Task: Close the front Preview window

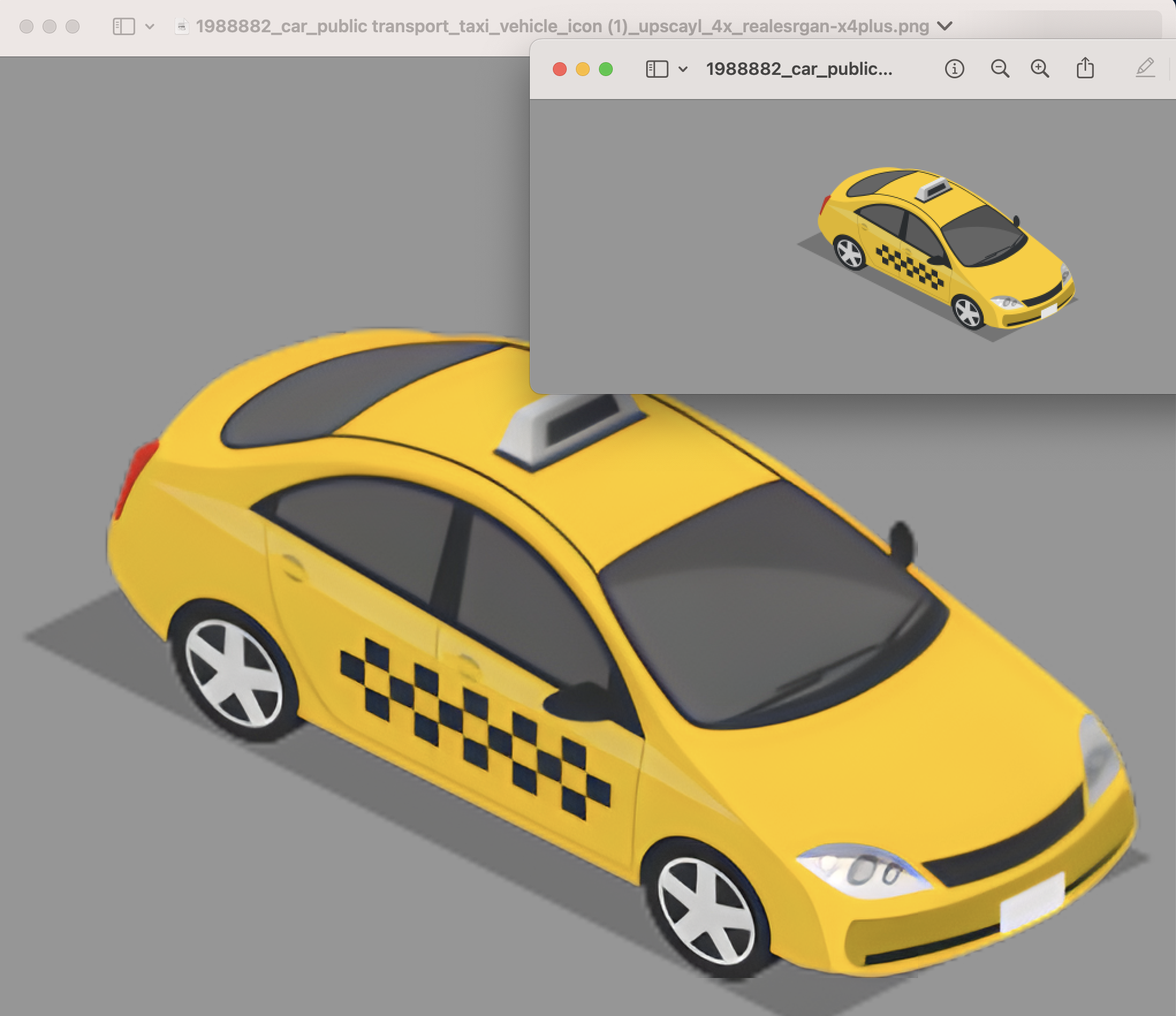Action: tap(559, 69)
